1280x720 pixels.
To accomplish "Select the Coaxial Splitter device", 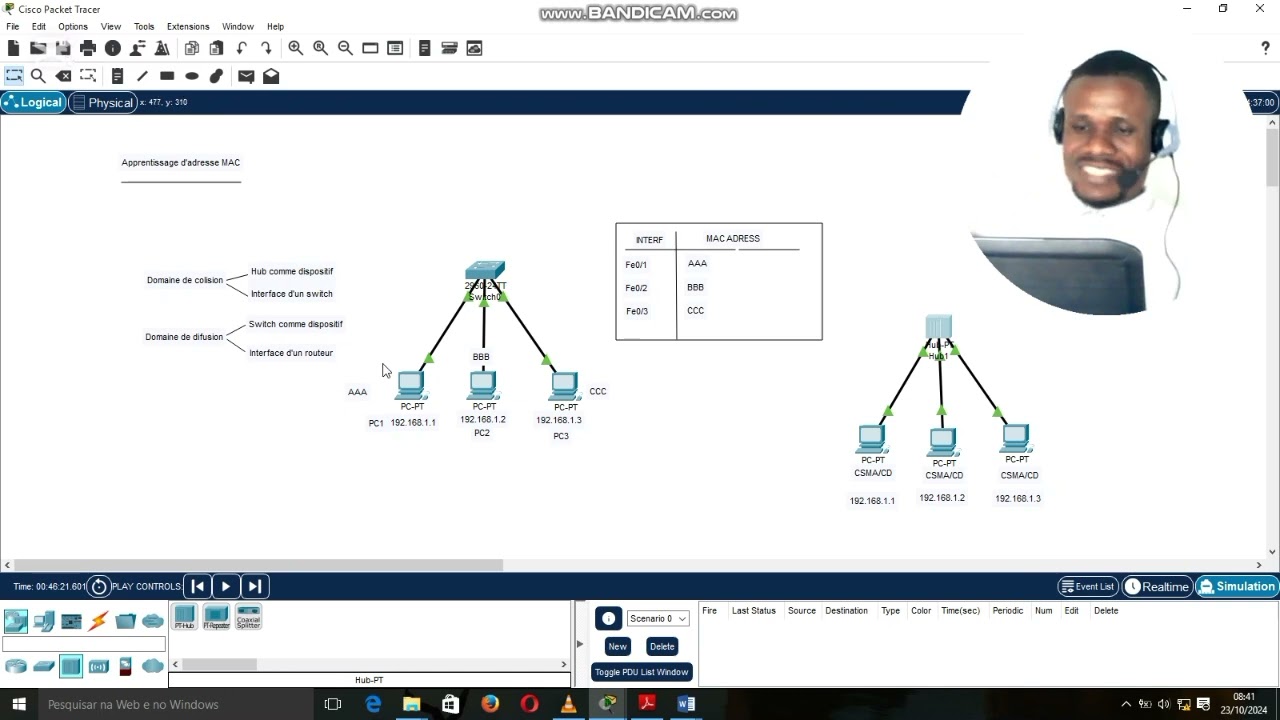I will pyautogui.click(x=248, y=617).
